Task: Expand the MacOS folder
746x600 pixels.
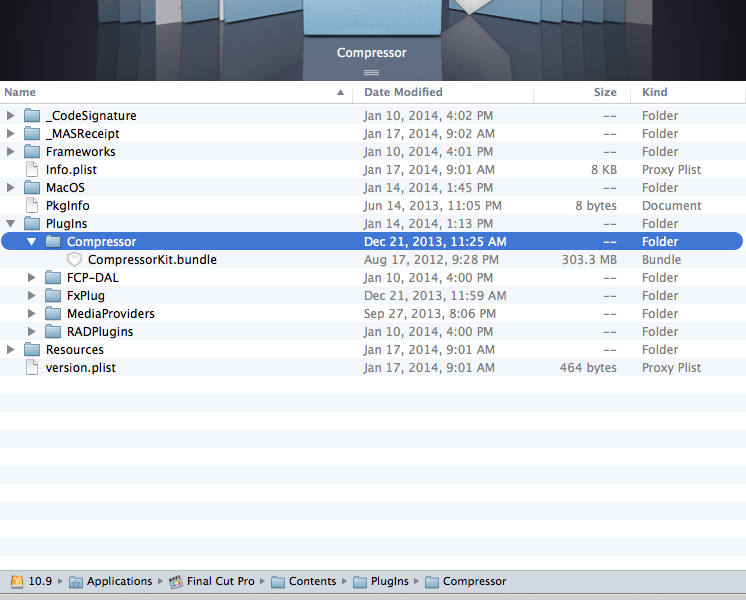Action: (x=10, y=188)
